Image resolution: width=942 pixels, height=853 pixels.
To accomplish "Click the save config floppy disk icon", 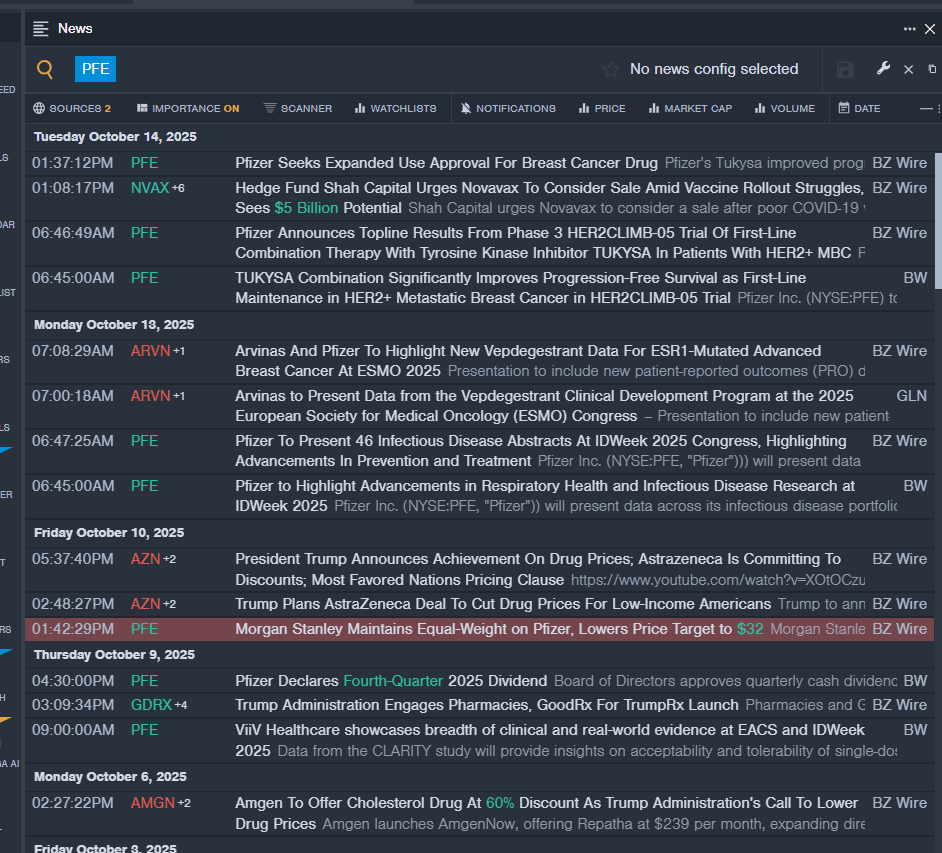I will tap(845, 69).
